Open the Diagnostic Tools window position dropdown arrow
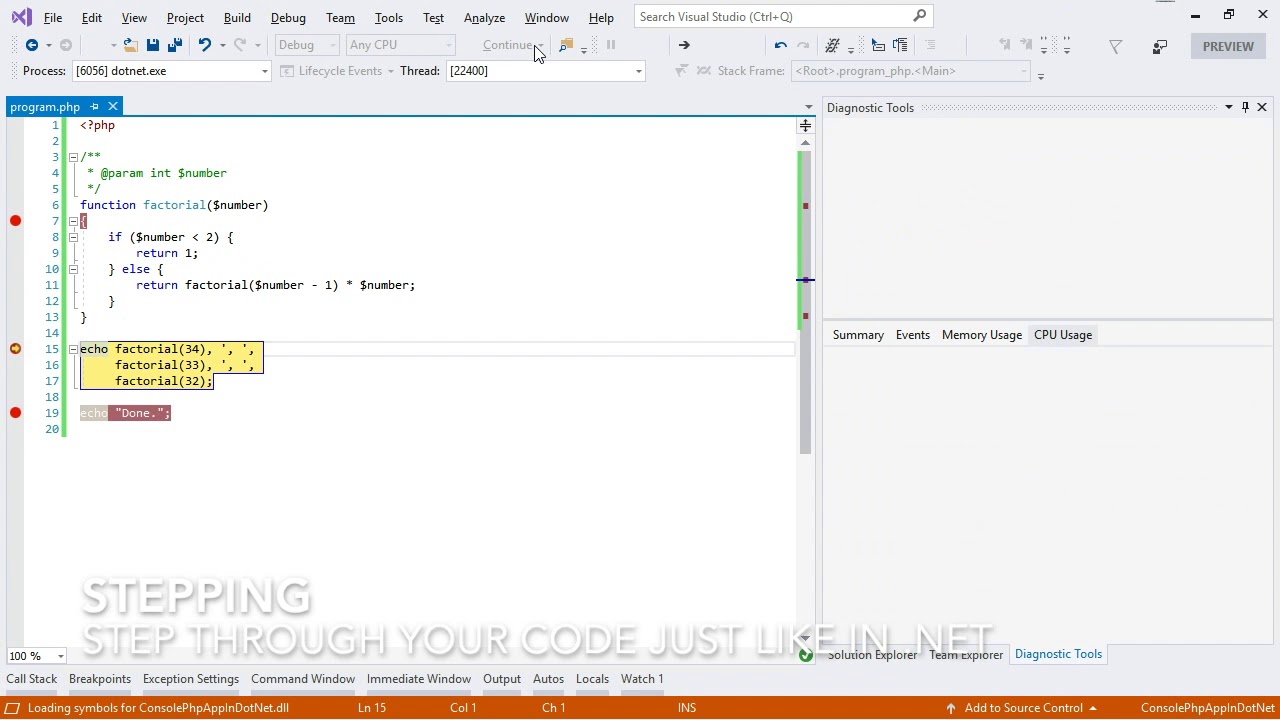Image resolution: width=1280 pixels, height=720 pixels. coord(1229,107)
